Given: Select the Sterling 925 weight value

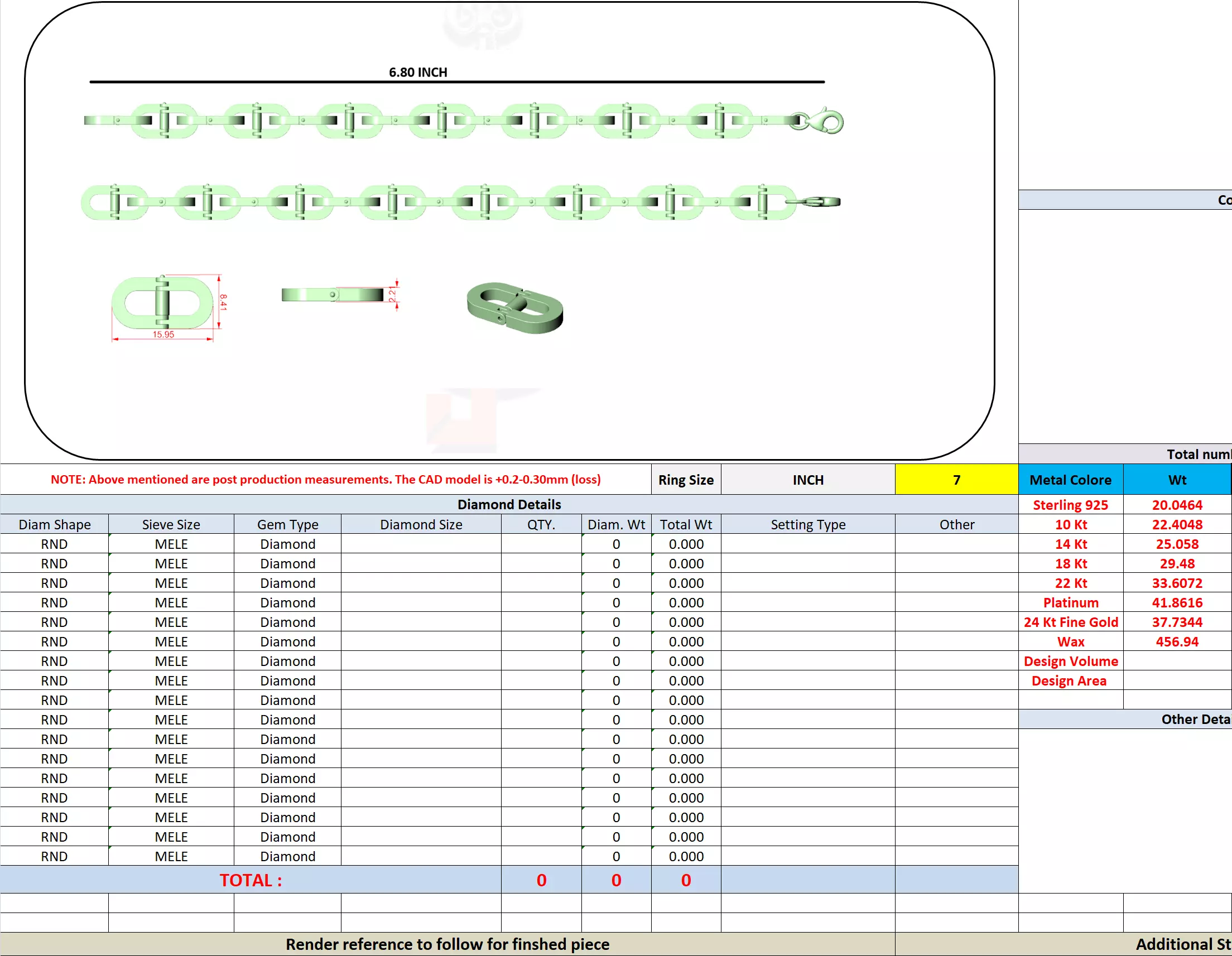Looking at the screenshot, I should pos(1177,505).
